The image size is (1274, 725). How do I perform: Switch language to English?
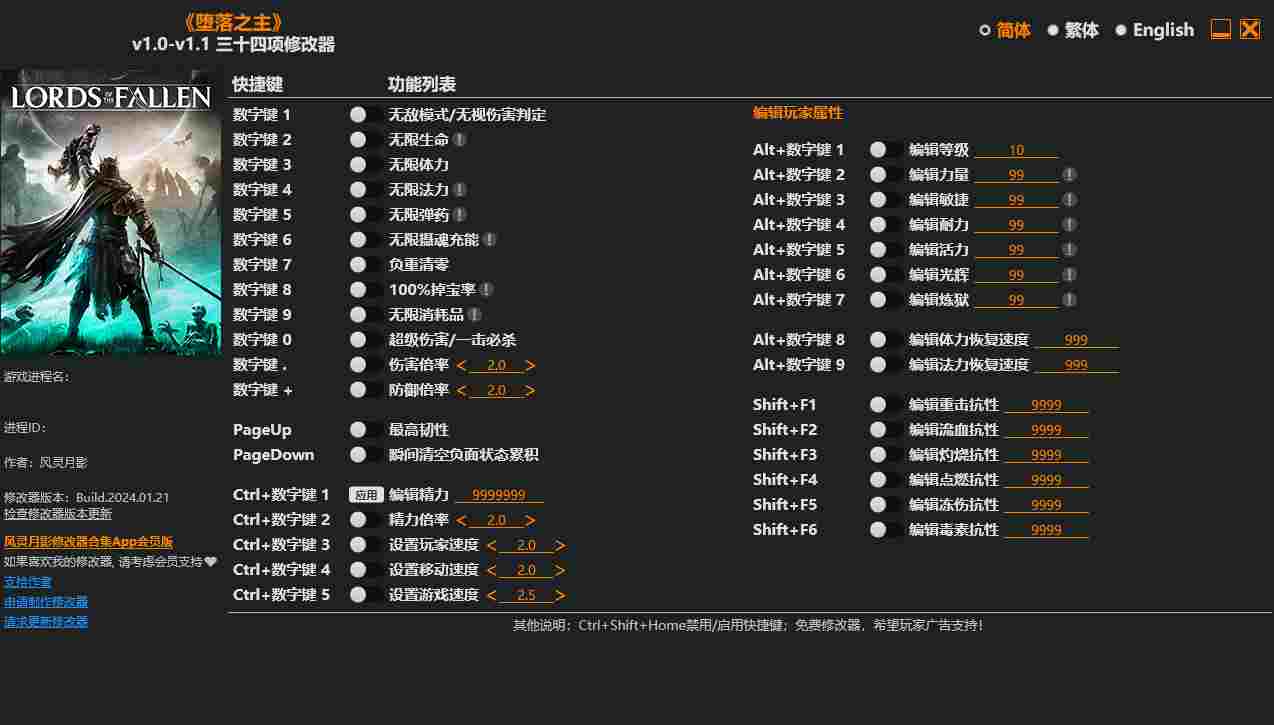(1154, 30)
